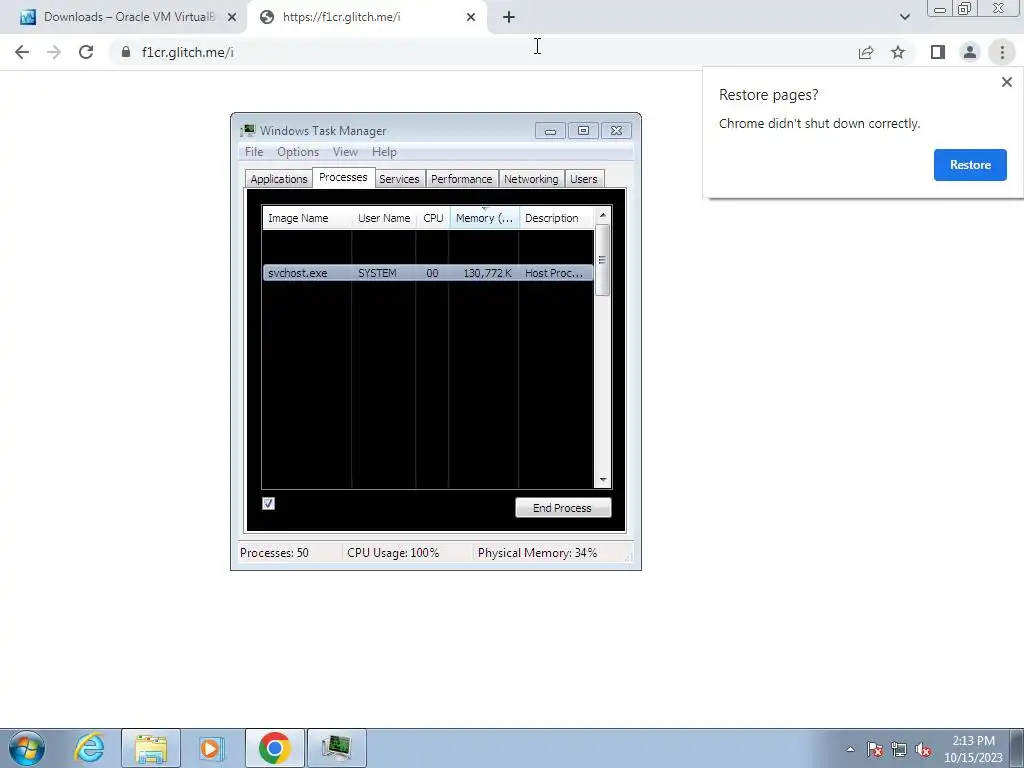This screenshot has width=1024, height=768.
Task: Open Windows Explorer folder taskbar icon
Action: [x=151, y=748]
